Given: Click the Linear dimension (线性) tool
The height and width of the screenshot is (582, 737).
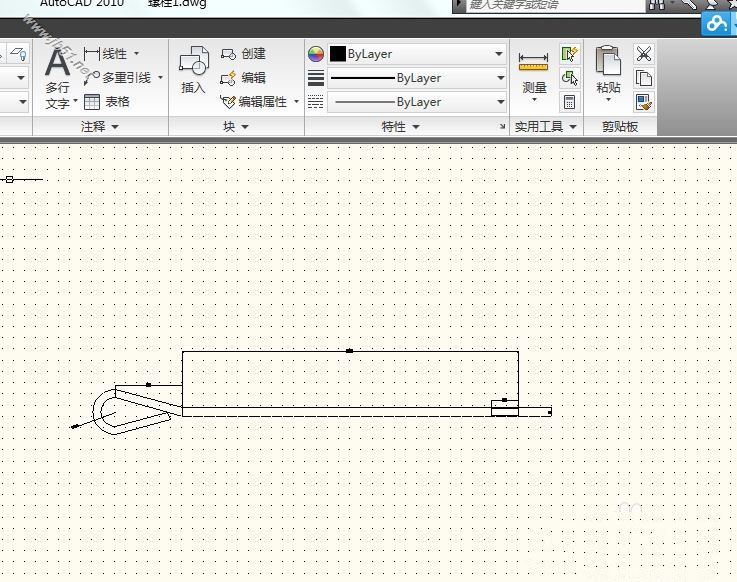Looking at the screenshot, I should (x=105, y=54).
